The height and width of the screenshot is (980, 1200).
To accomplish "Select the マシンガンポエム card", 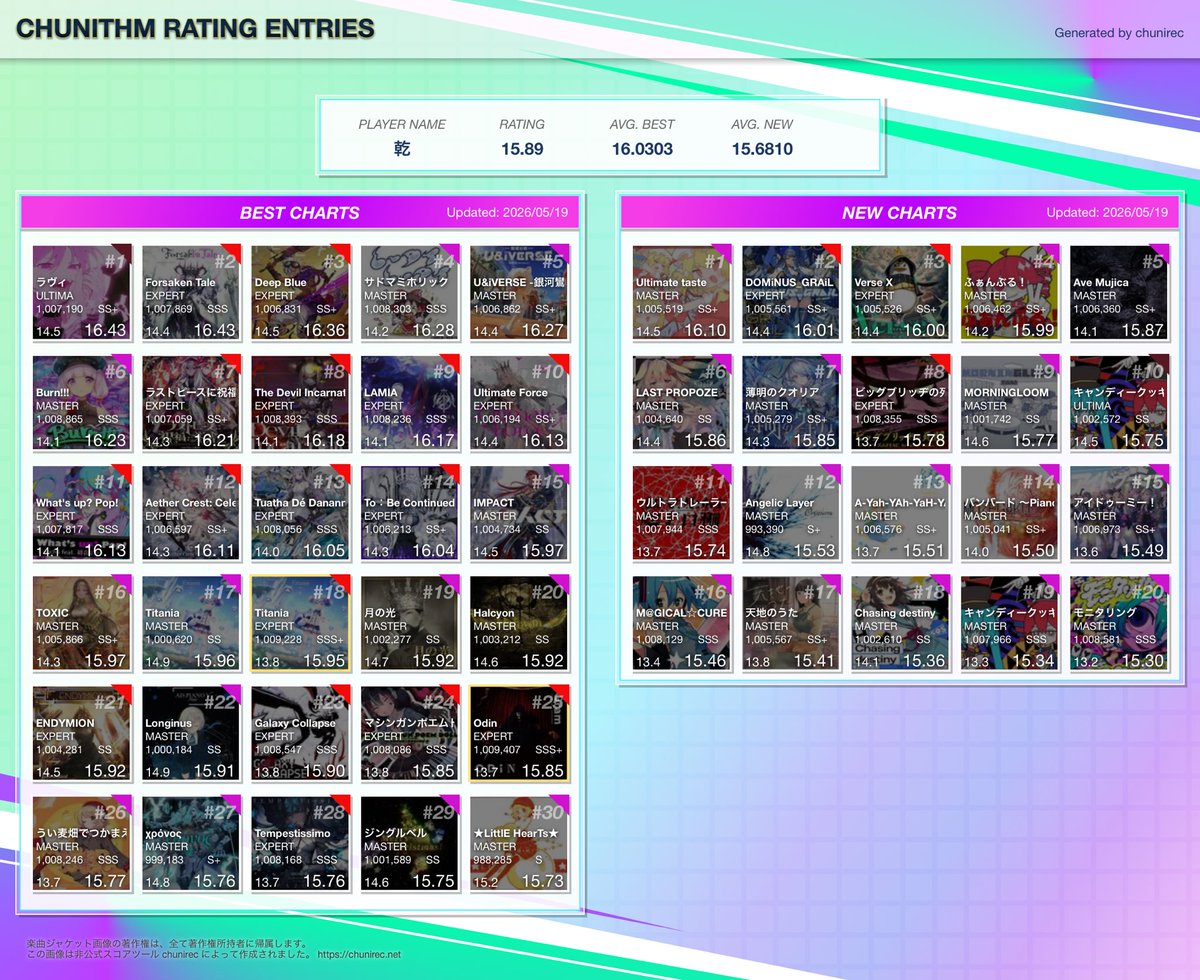I will click(x=410, y=732).
